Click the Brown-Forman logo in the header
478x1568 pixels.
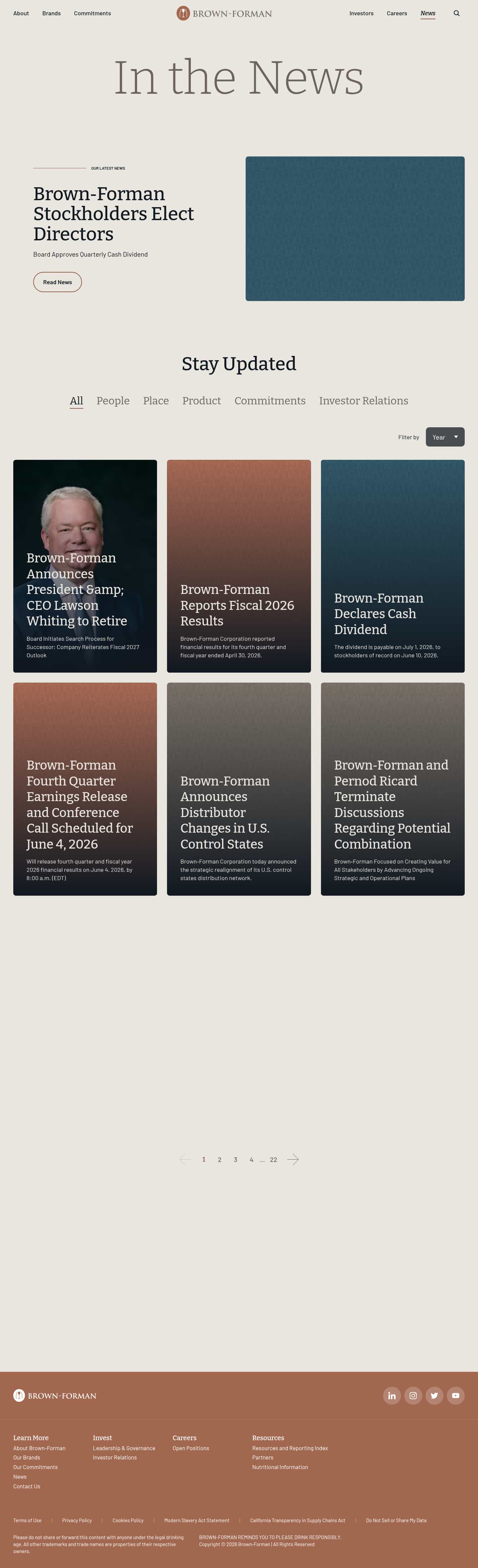(x=224, y=13)
